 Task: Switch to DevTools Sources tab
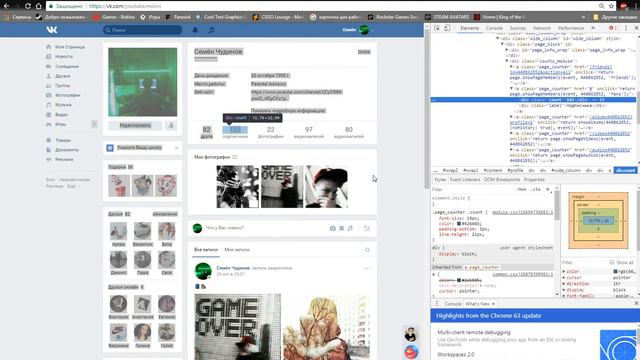518,28
